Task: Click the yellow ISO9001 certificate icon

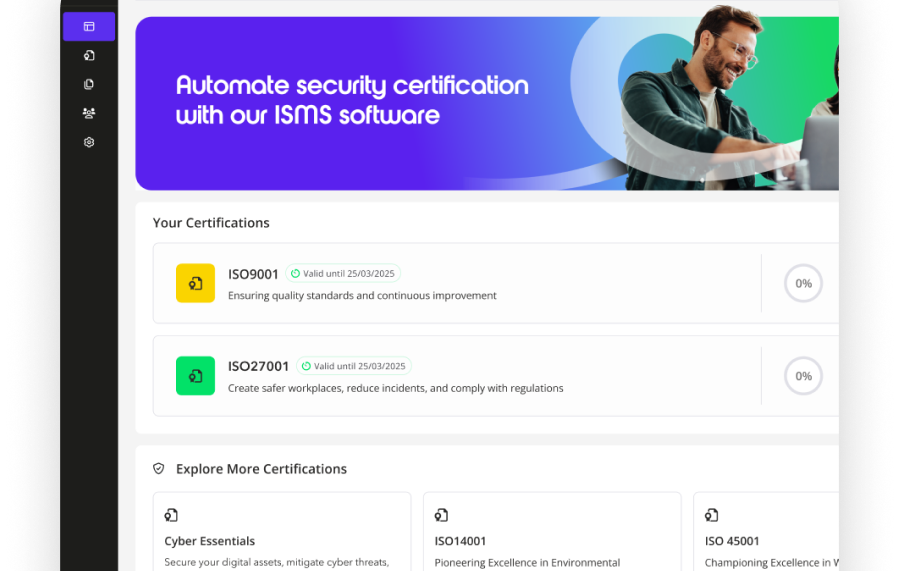Action: pyautogui.click(x=195, y=283)
